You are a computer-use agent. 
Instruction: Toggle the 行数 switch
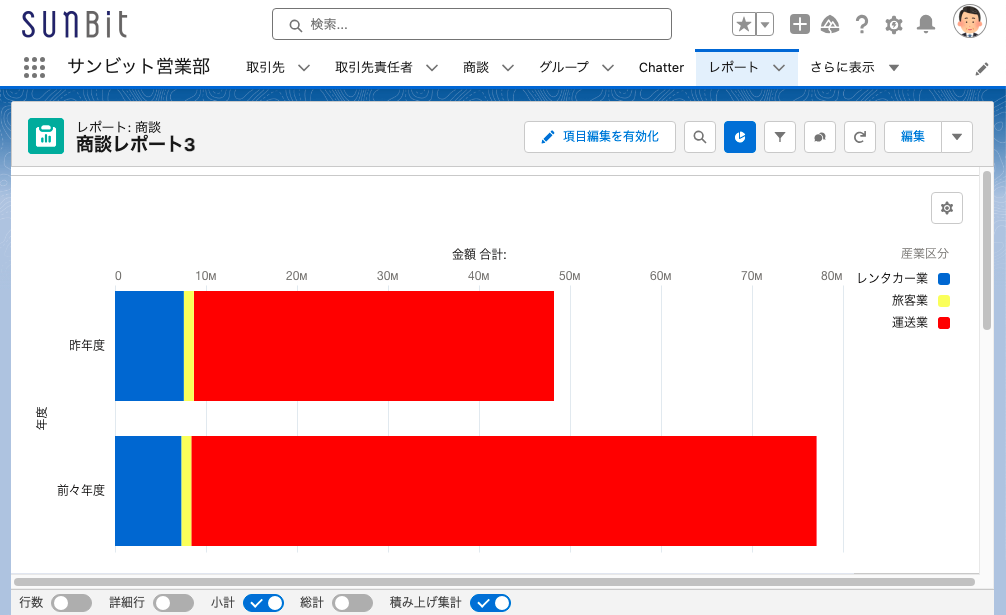tap(71, 603)
